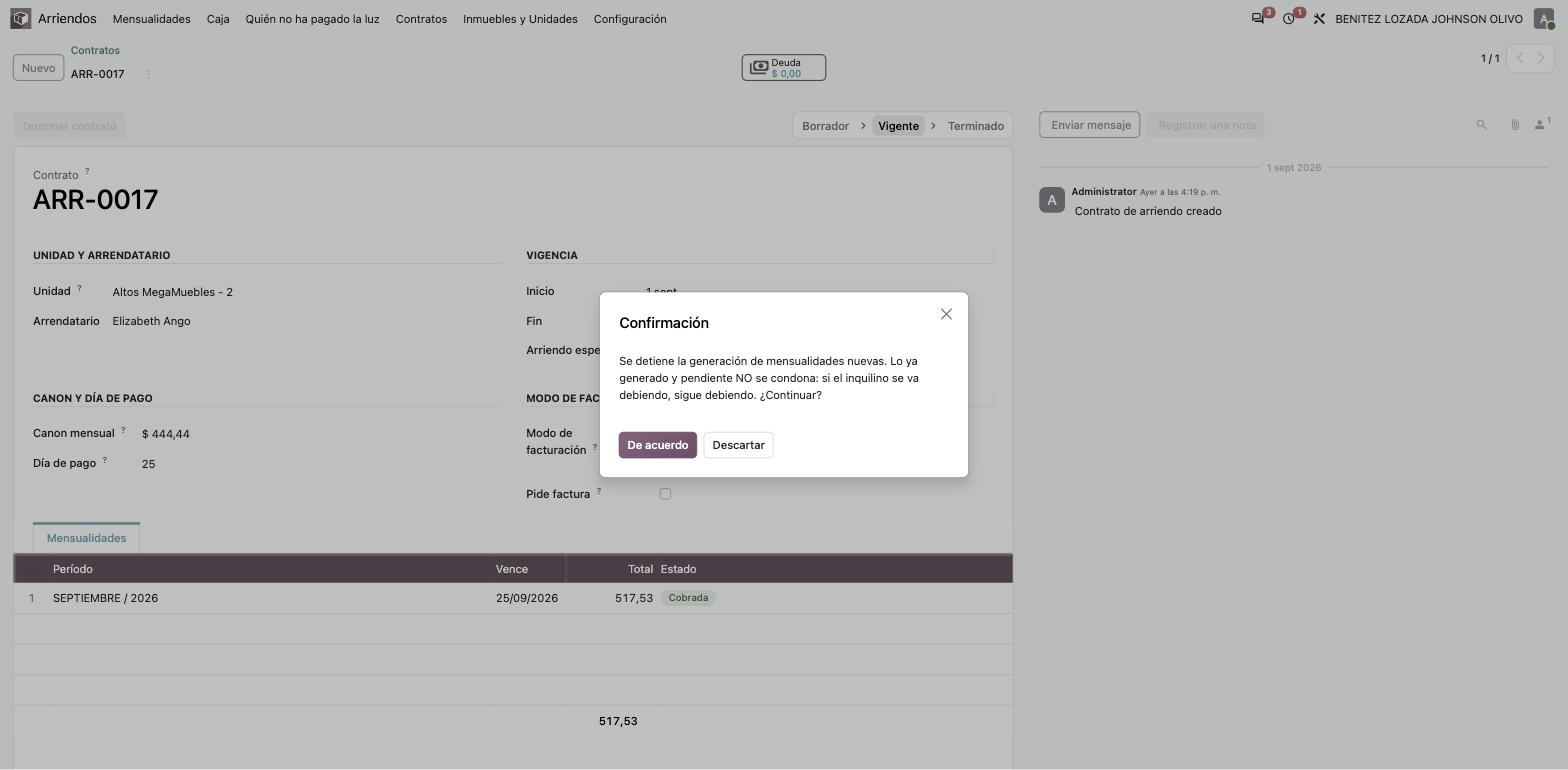The width and height of the screenshot is (1568, 770).
Task: Toggle the Pide factura checkbox
Action: (x=665, y=494)
